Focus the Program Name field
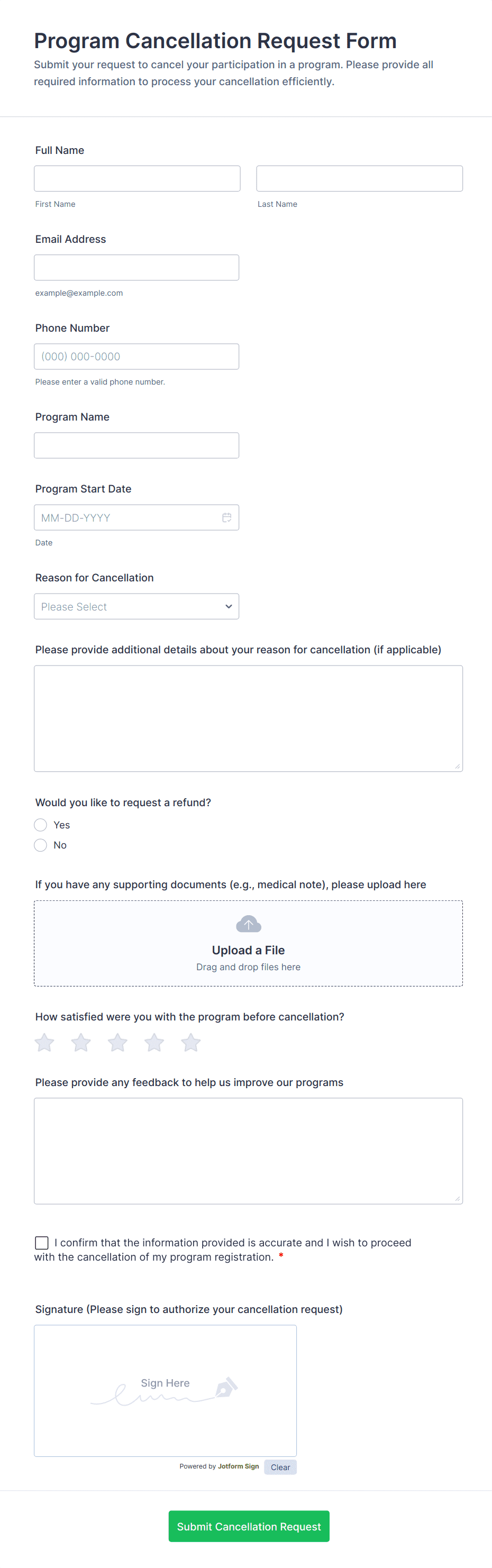 point(136,445)
